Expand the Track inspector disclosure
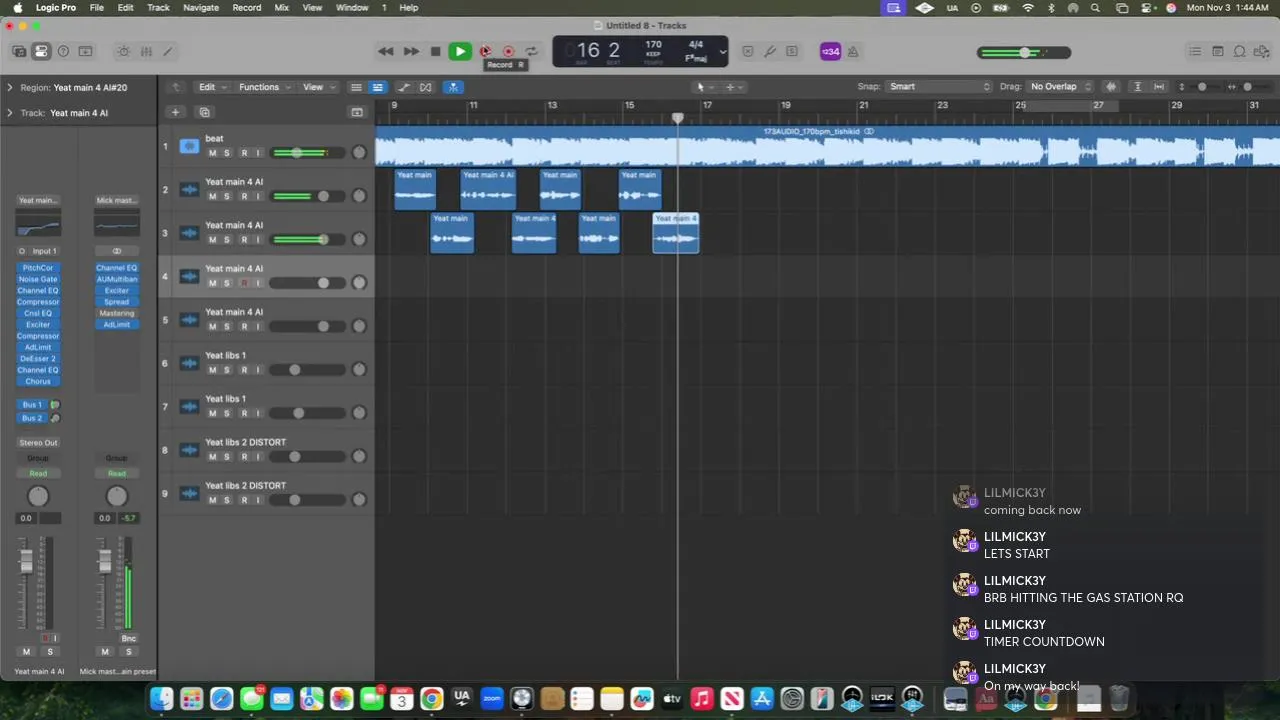This screenshot has height=720, width=1280. tap(10, 113)
